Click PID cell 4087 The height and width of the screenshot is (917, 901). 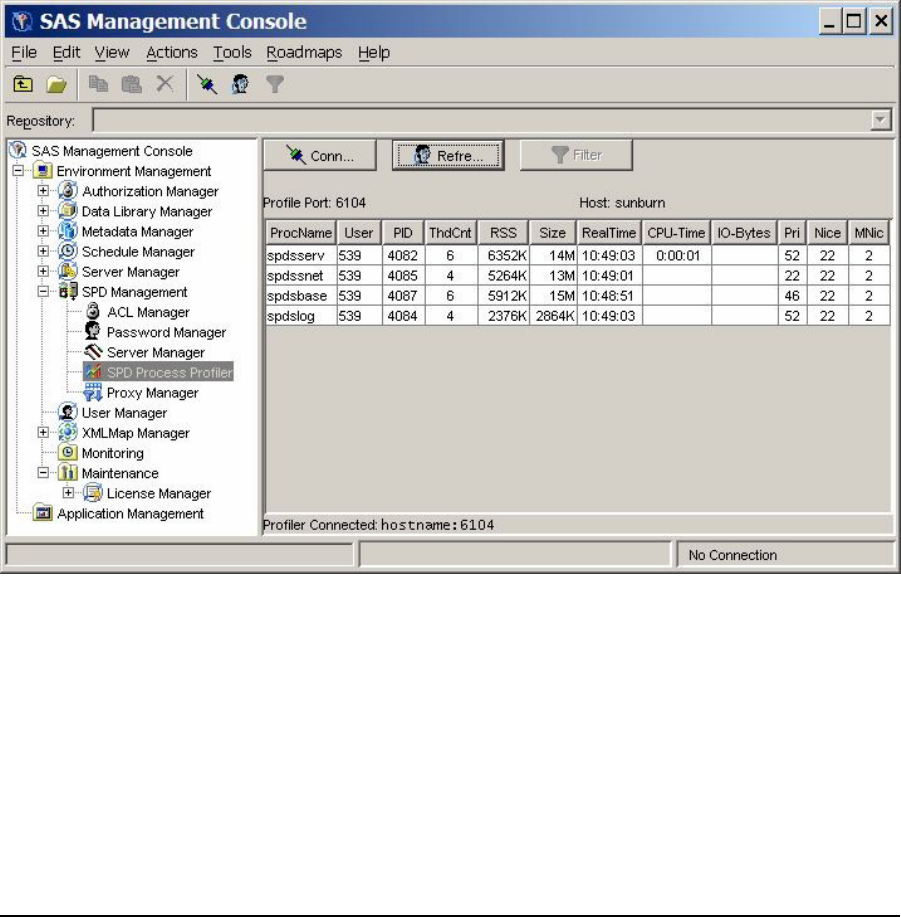pos(403,295)
